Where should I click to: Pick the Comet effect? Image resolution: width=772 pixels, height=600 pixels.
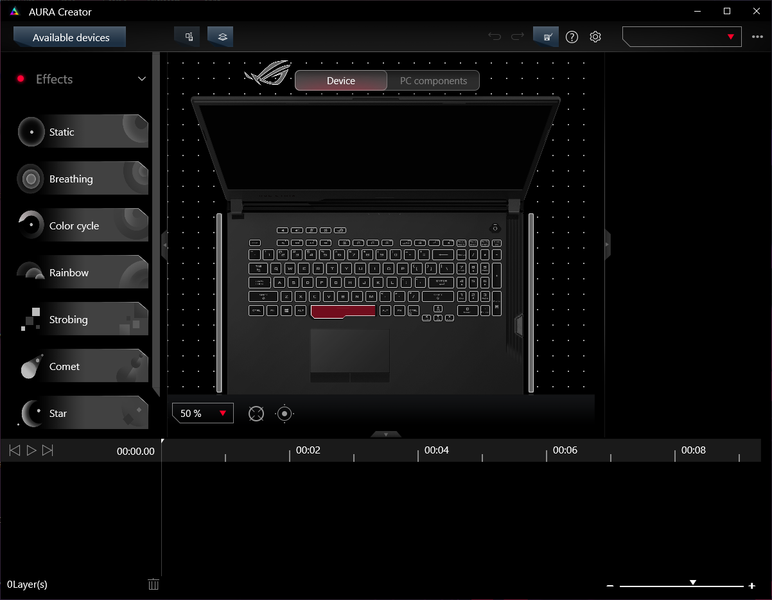tap(83, 366)
